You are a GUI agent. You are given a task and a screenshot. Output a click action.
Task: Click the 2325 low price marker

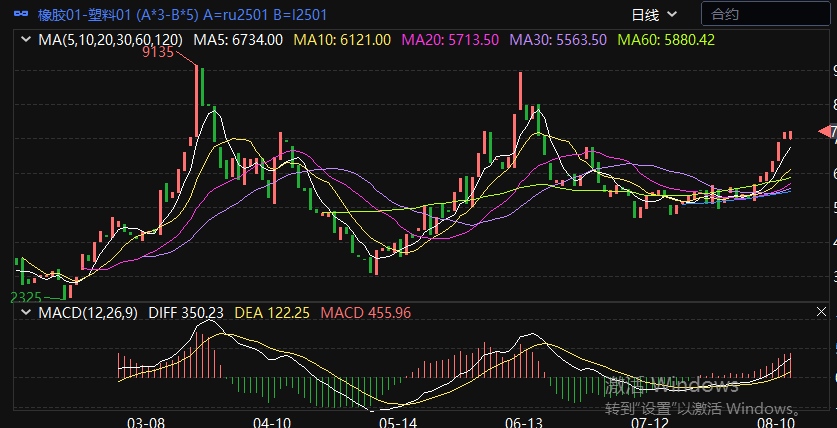[26, 298]
